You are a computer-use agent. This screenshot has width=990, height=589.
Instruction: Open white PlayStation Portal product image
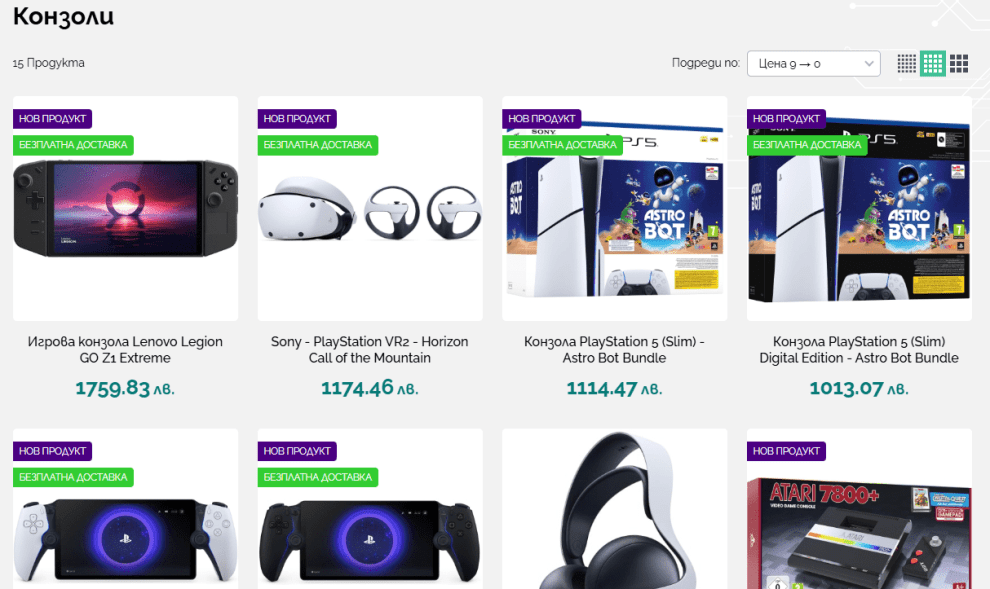pos(126,509)
